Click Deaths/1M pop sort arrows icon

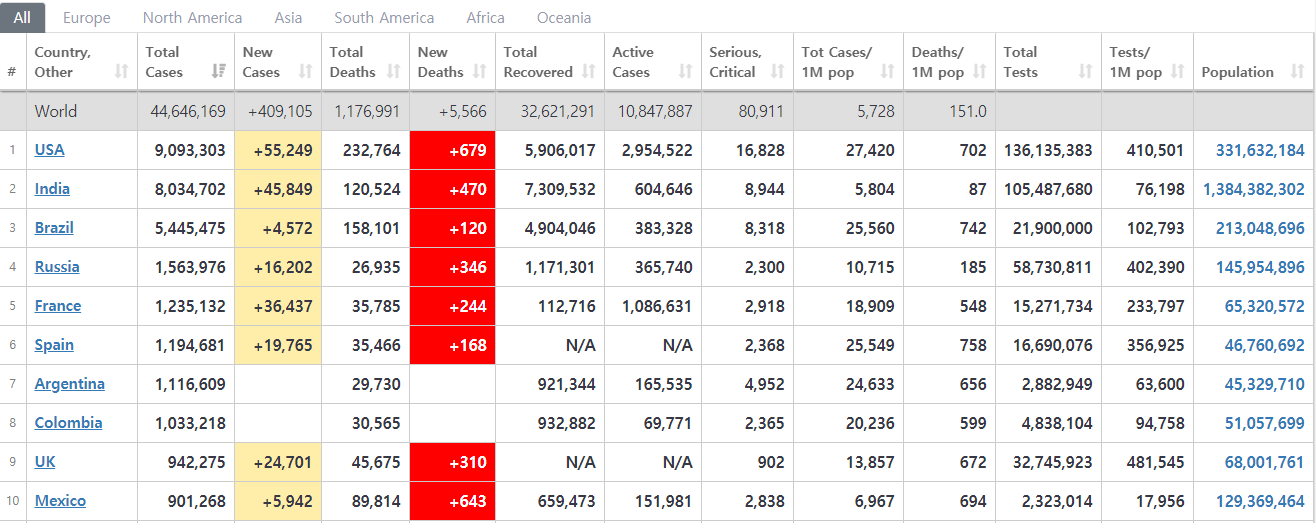(979, 72)
